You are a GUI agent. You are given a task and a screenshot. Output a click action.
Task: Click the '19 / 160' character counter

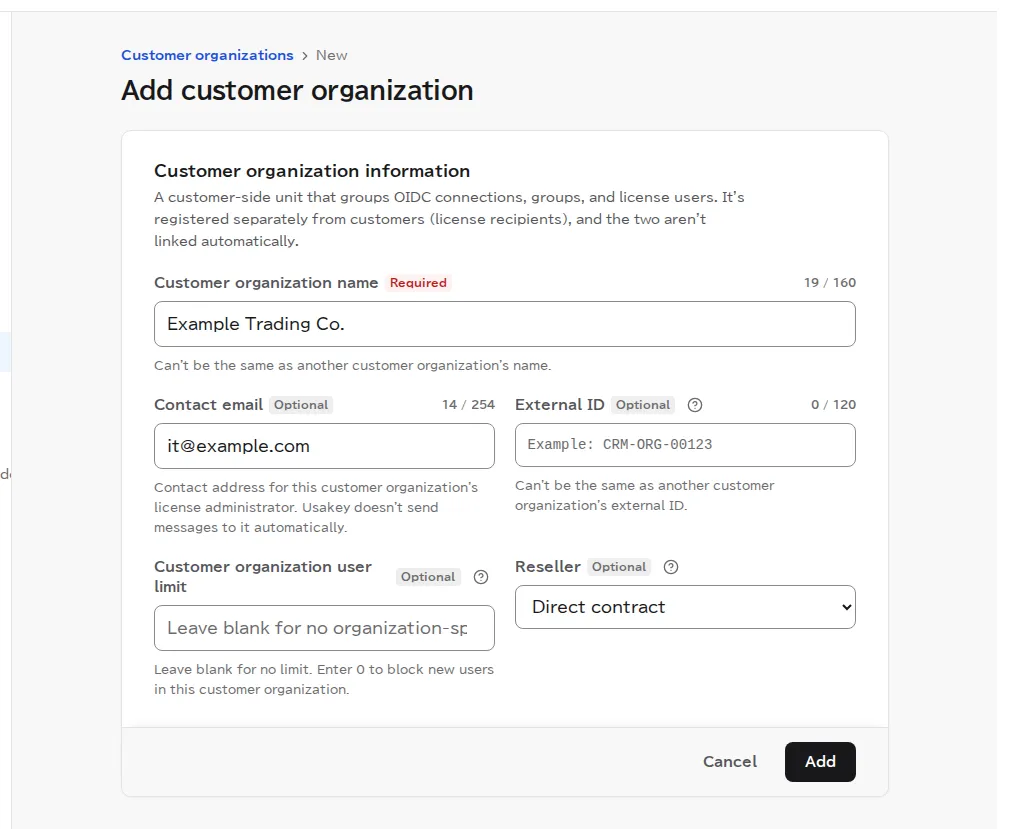pos(829,283)
